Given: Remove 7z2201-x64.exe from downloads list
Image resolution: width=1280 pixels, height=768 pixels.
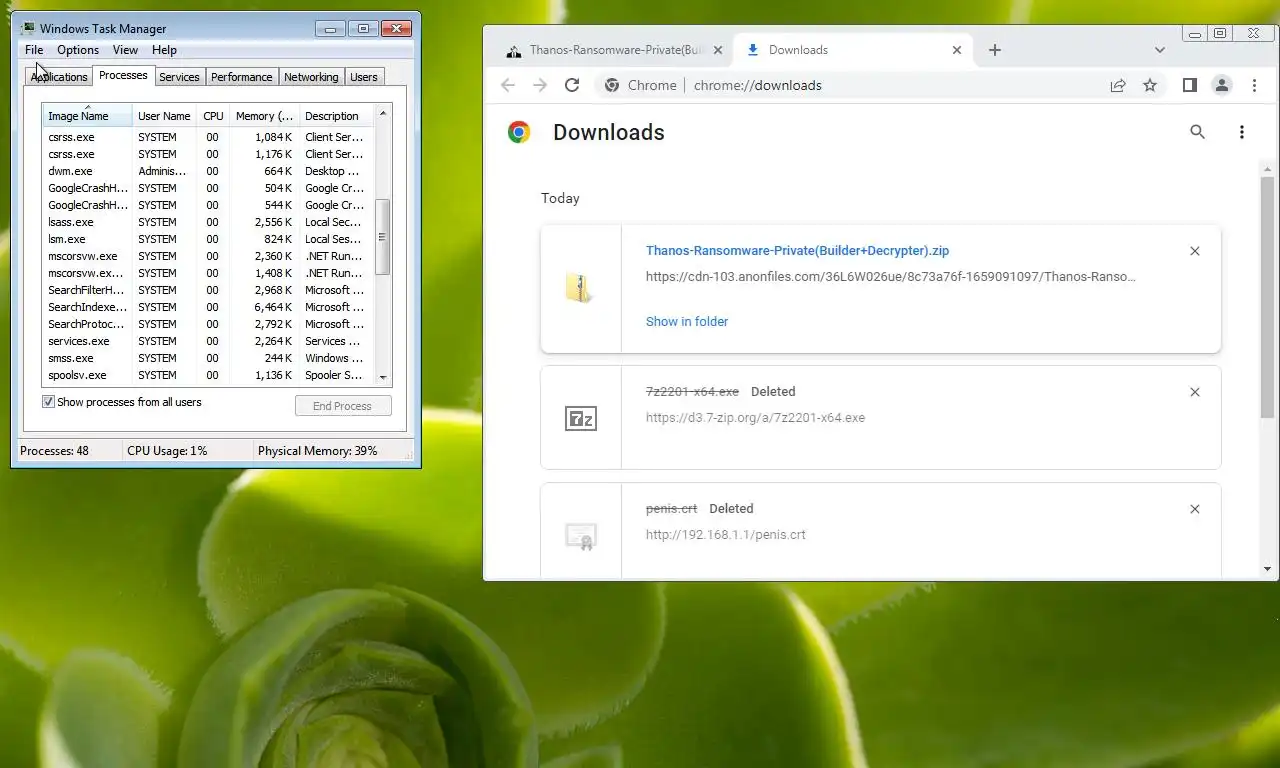Looking at the screenshot, I should (x=1194, y=392).
